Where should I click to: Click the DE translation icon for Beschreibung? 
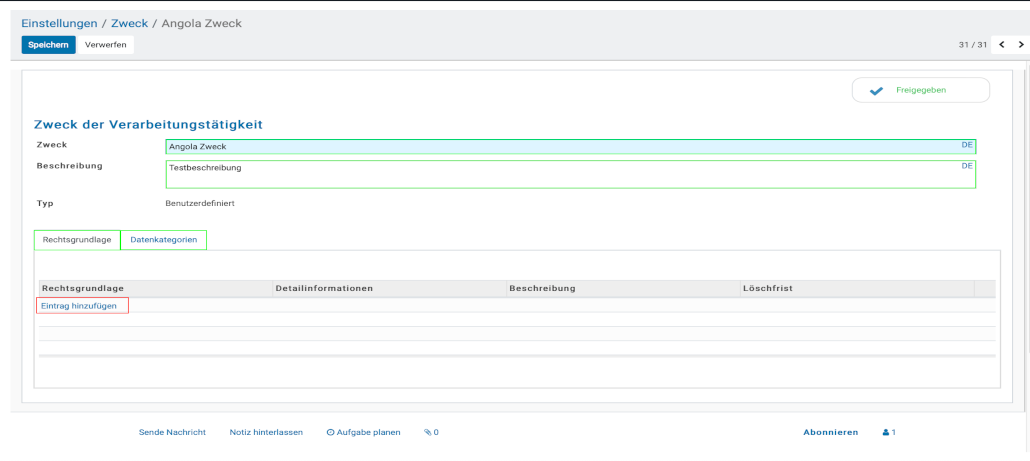967,166
